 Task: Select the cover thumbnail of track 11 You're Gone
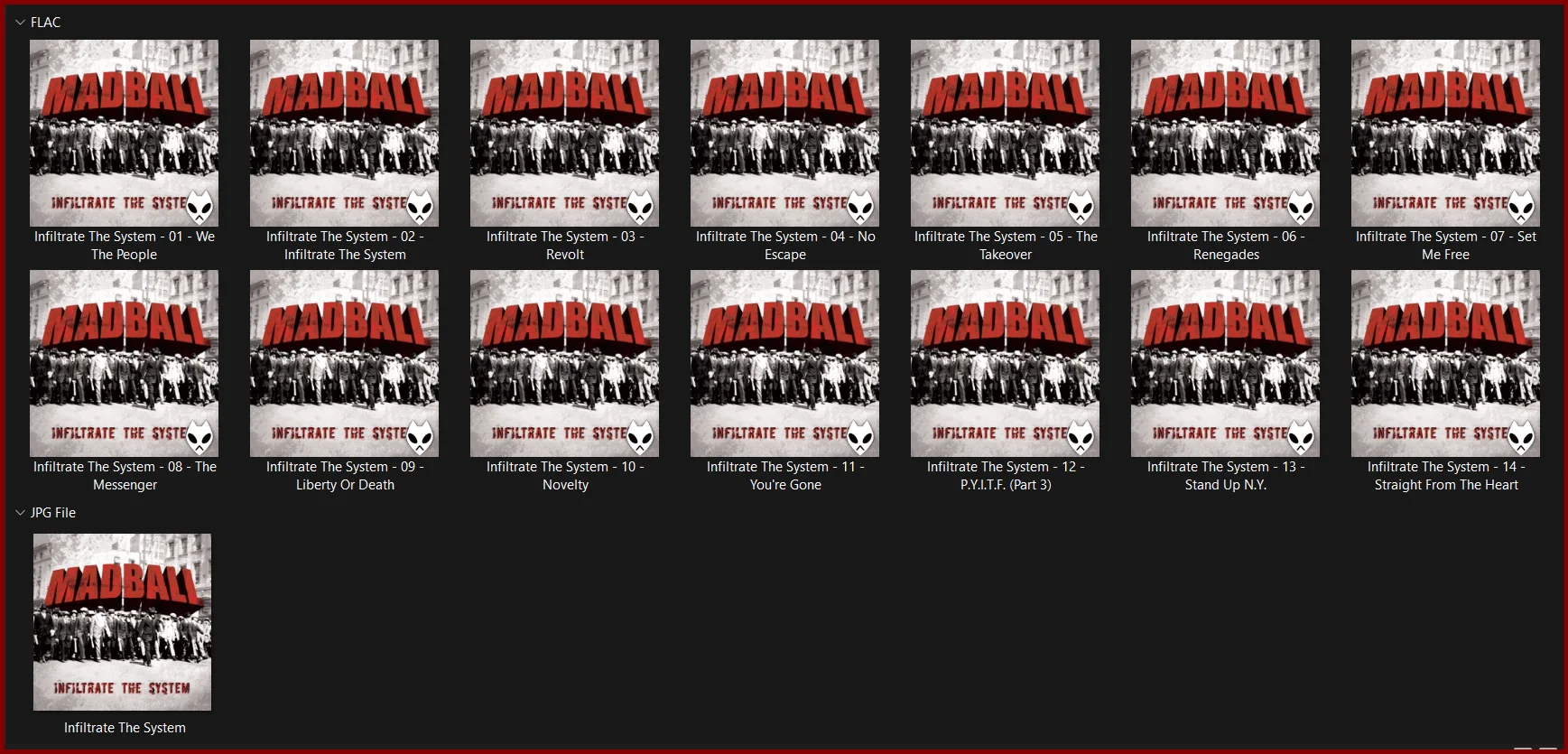(x=785, y=363)
